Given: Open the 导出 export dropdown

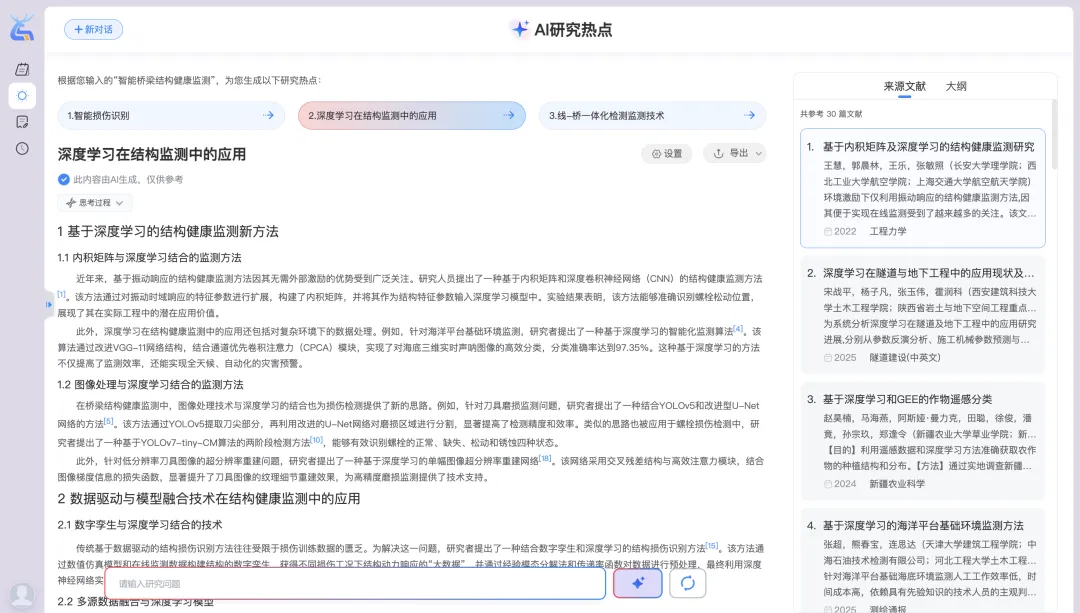Looking at the screenshot, I should tap(734, 154).
